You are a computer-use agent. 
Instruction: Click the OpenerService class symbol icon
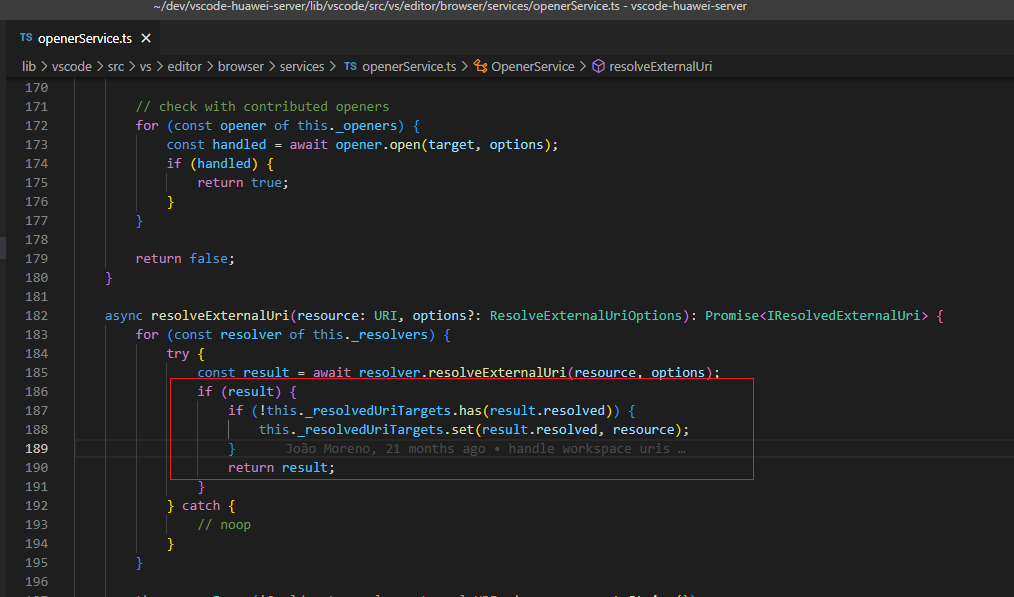pos(480,66)
